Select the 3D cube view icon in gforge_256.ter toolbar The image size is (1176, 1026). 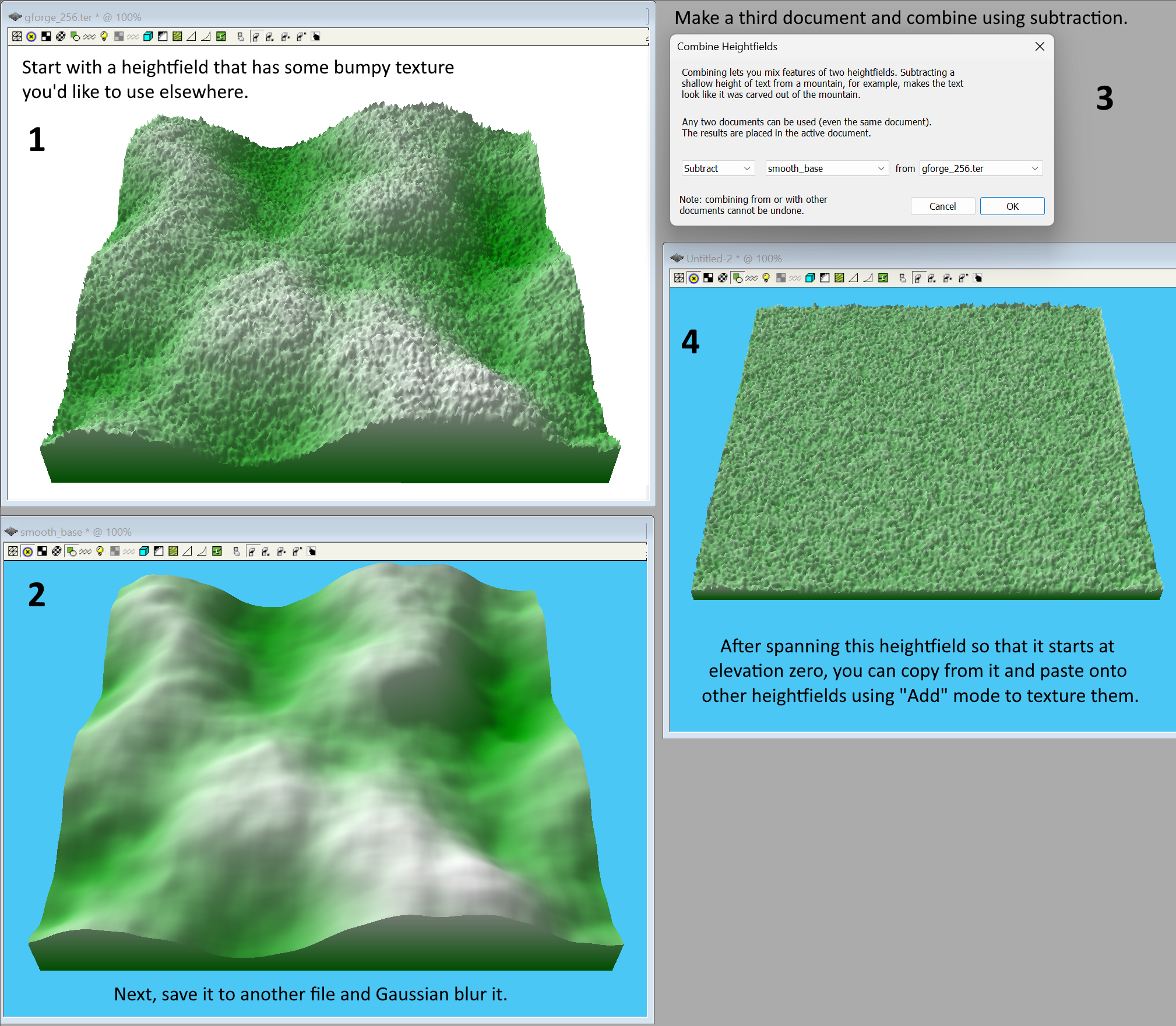pyautogui.click(x=147, y=37)
